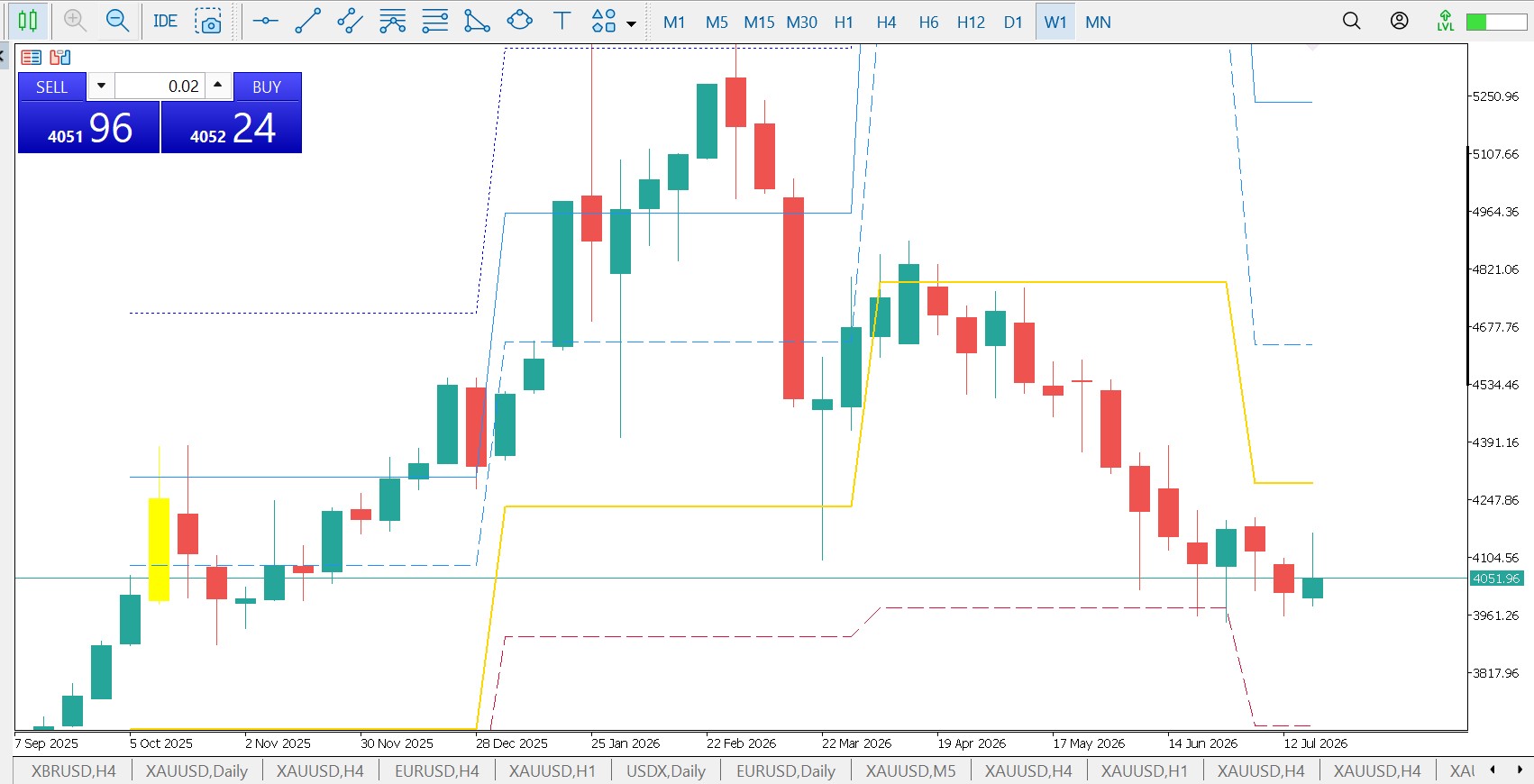Select the Andrews pitchfork tool
The height and width of the screenshot is (784, 1534).
pos(392,21)
